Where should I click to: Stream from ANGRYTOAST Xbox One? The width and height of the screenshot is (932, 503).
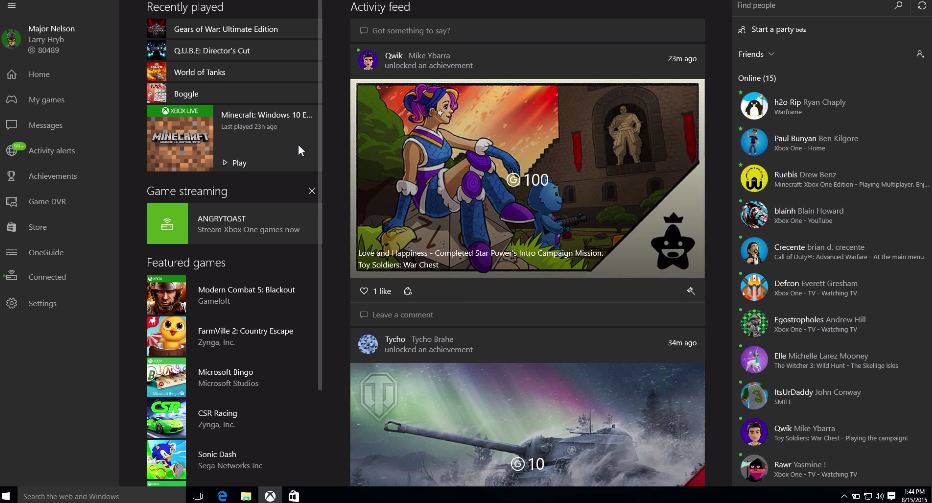pyautogui.click(x=234, y=224)
